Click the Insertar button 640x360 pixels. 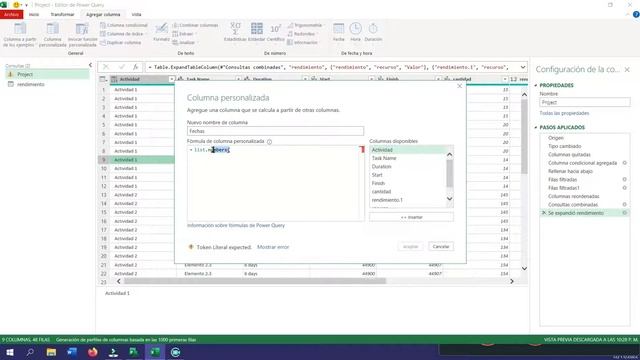tap(411, 217)
